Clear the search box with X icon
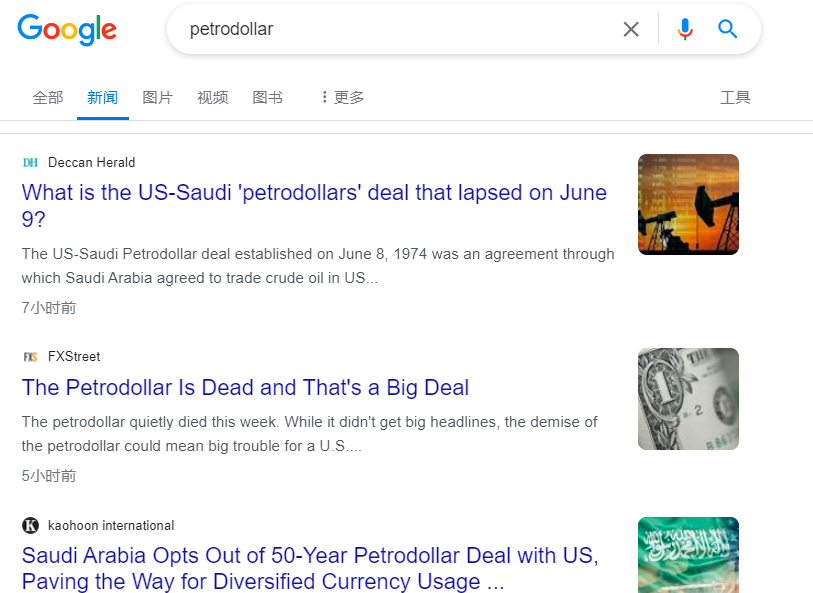Screen dimensions: 813x593 coord(631,30)
